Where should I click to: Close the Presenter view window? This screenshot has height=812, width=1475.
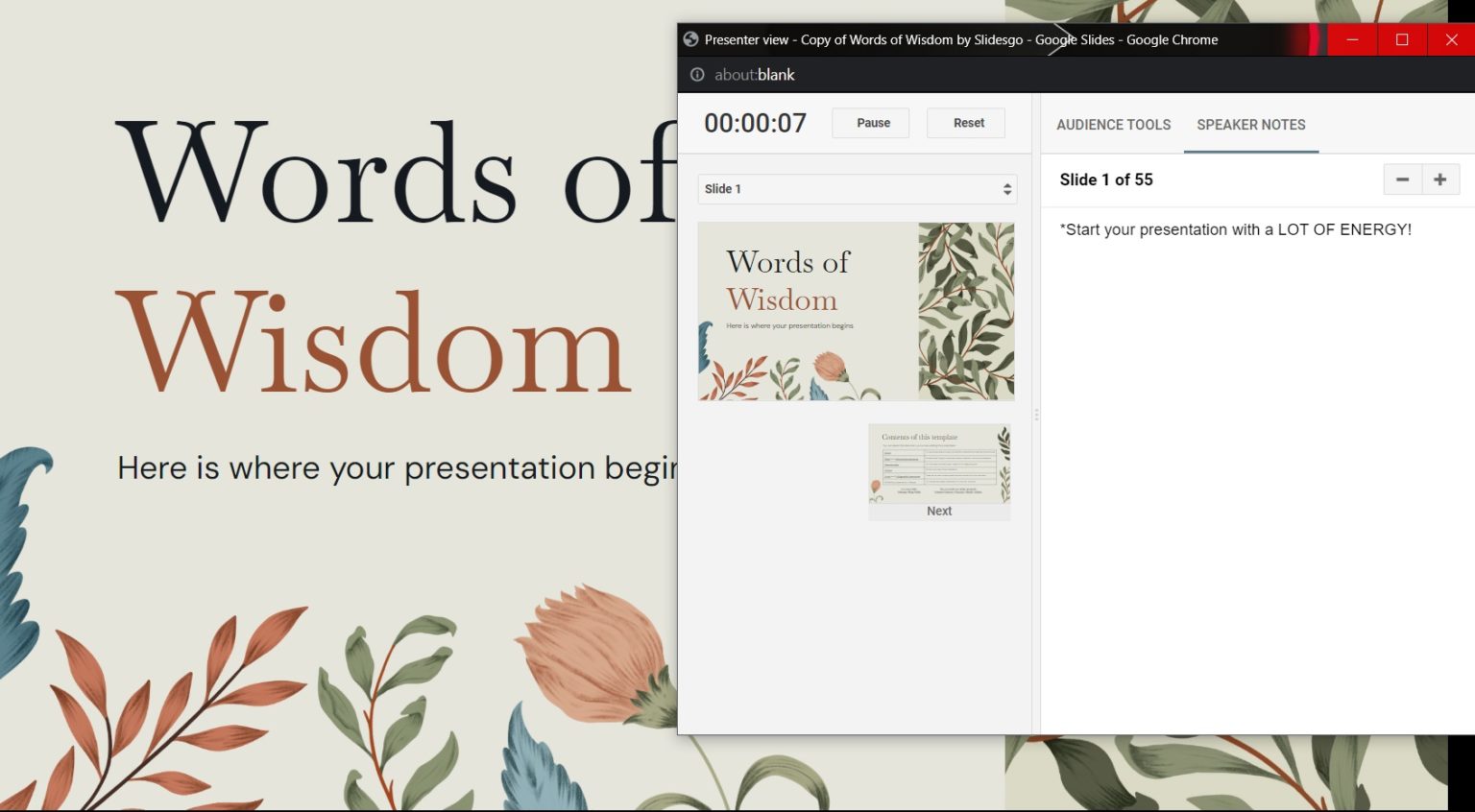tap(1451, 39)
